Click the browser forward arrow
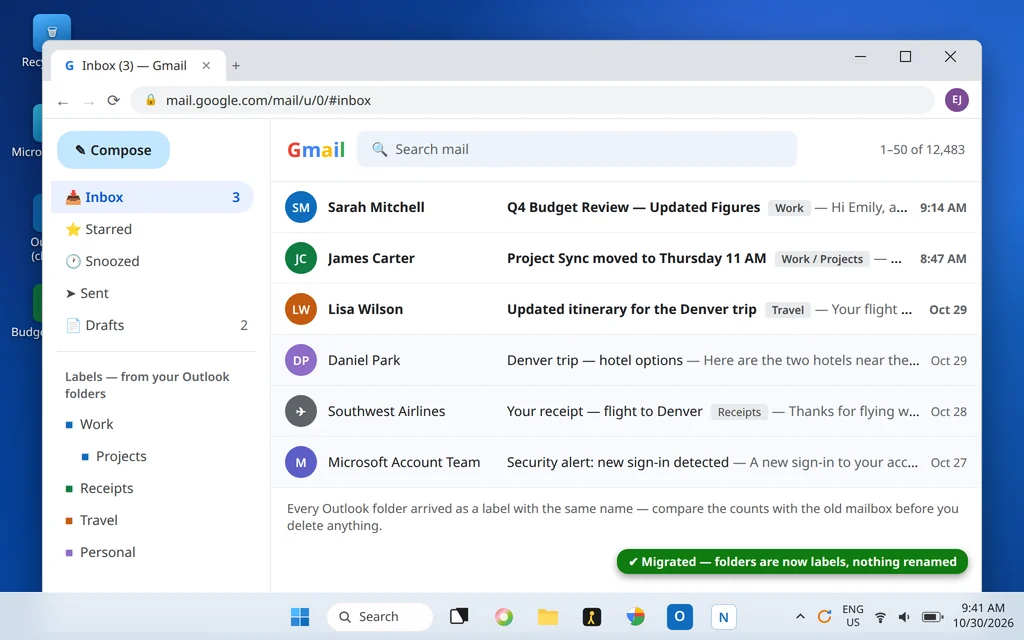The width and height of the screenshot is (1024, 640). (89, 102)
